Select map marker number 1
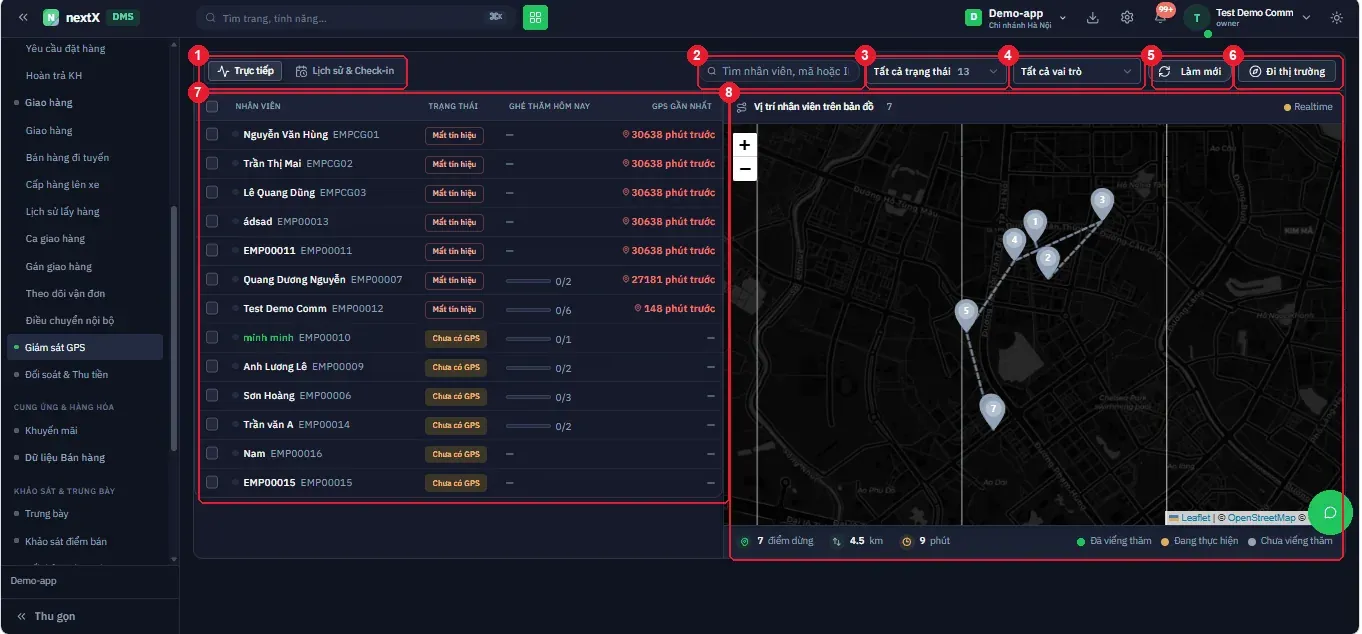 pyautogui.click(x=1036, y=225)
